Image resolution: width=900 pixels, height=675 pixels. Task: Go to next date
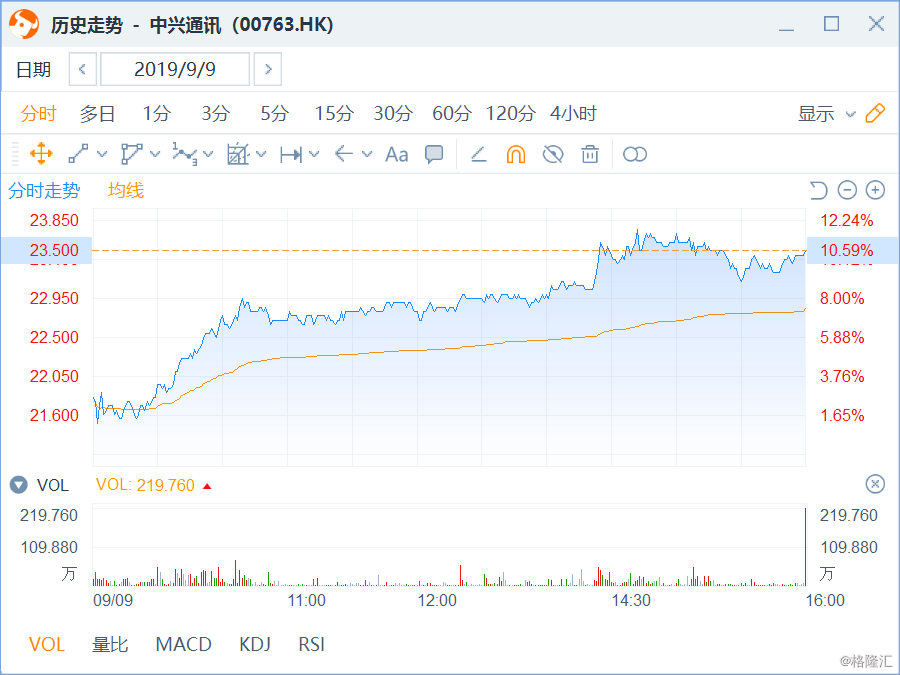pos(268,69)
